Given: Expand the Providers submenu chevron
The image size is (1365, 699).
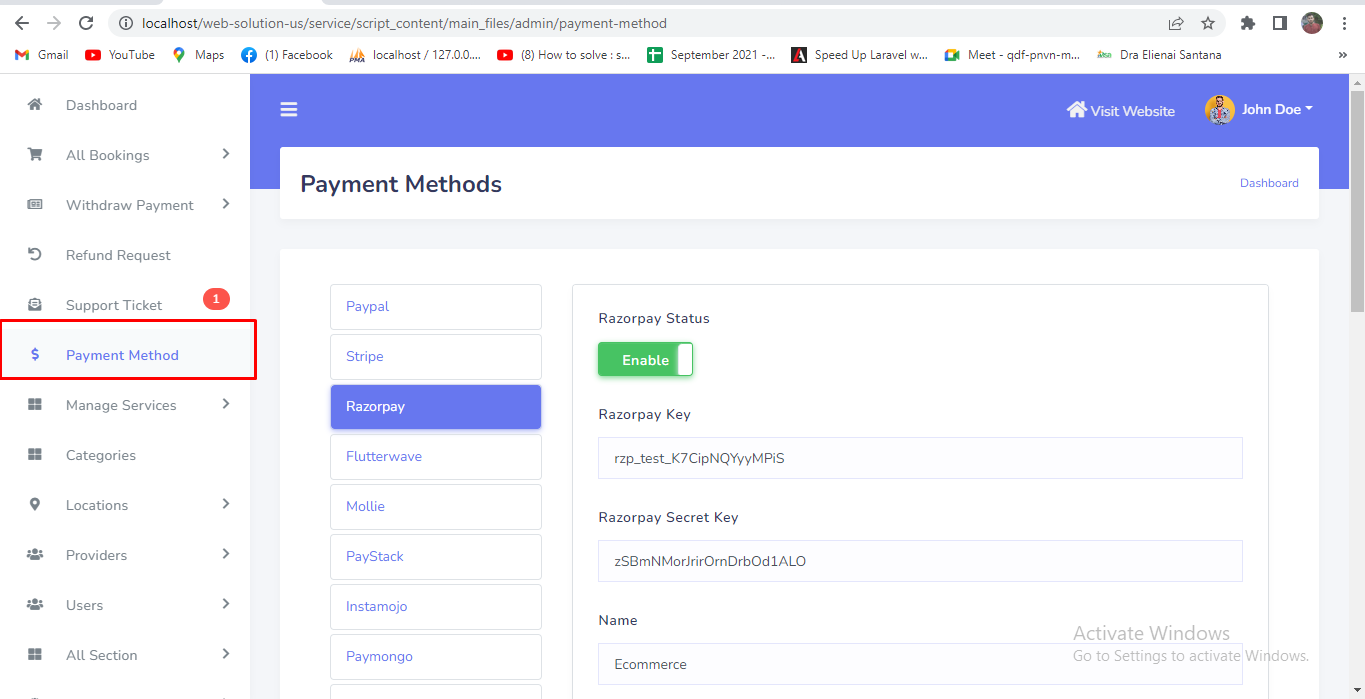Looking at the screenshot, I should tap(226, 554).
